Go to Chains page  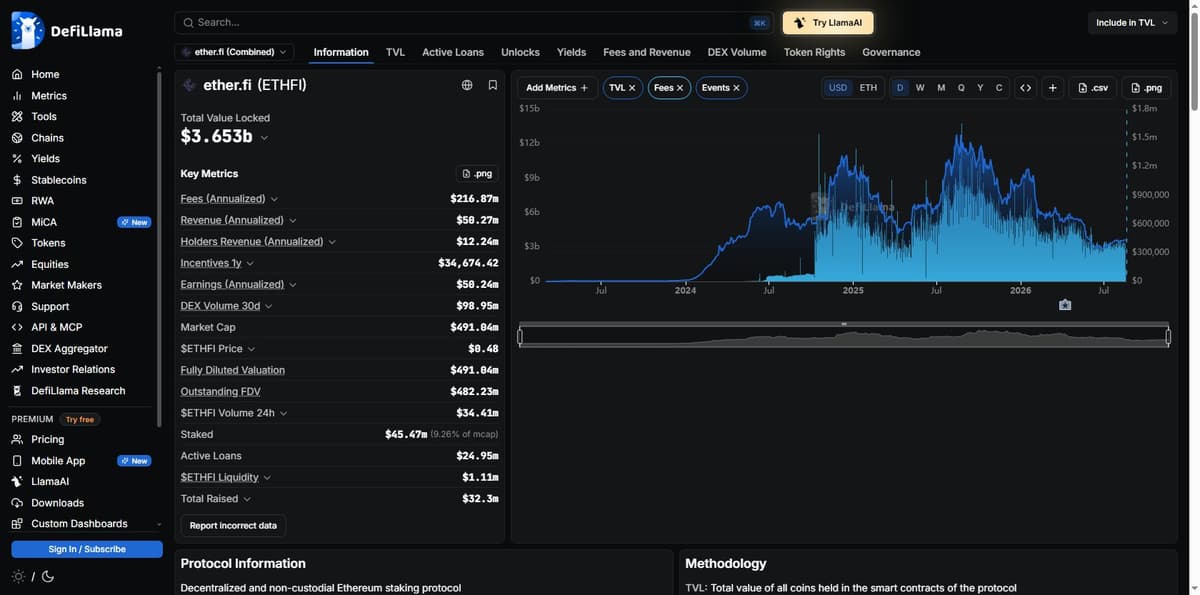pyautogui.click(x=47, y=138)
